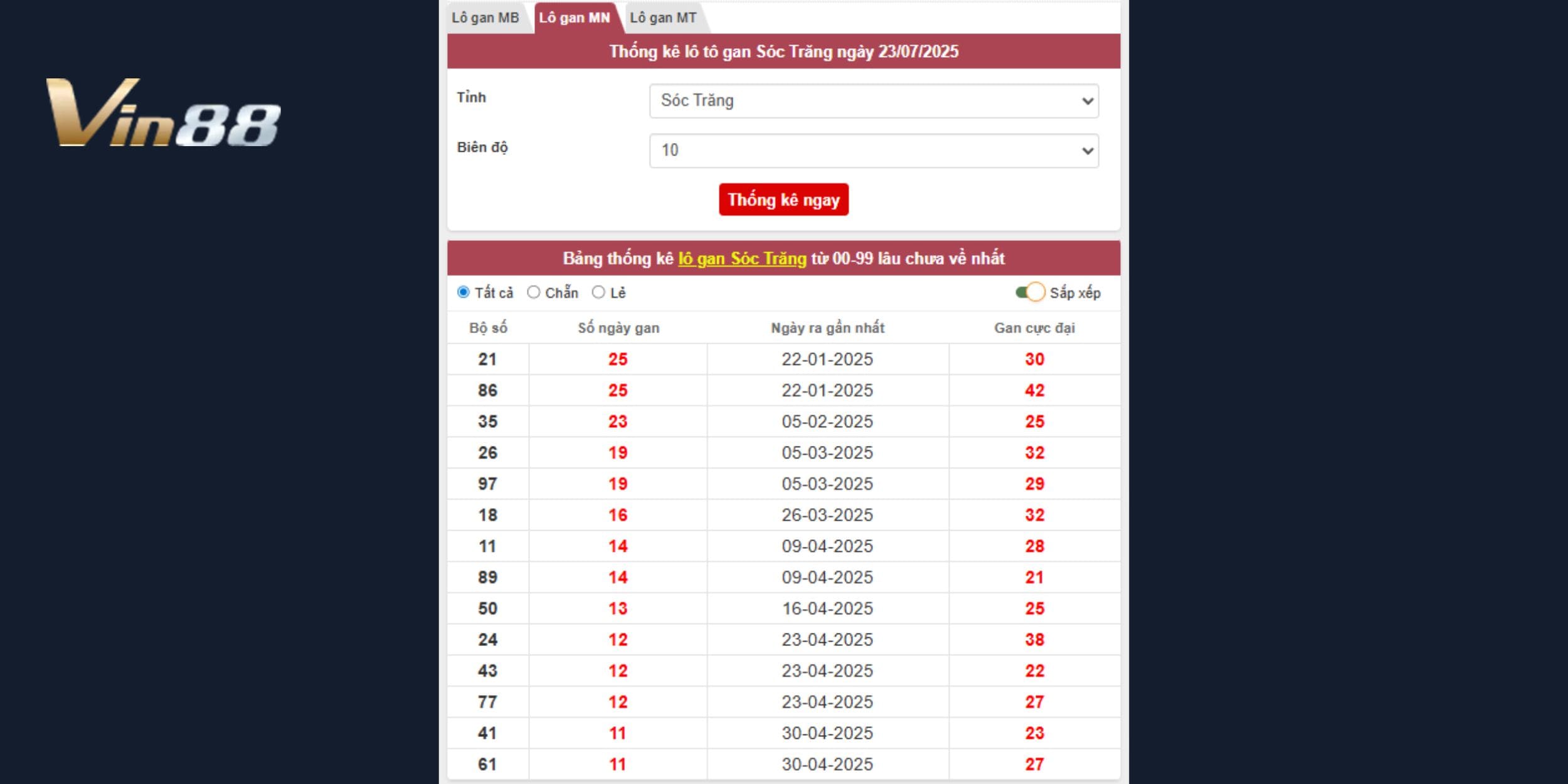Click the Ngày ra gần nhất header
This screenshot has height=784, width=1568.
[827, 328]
